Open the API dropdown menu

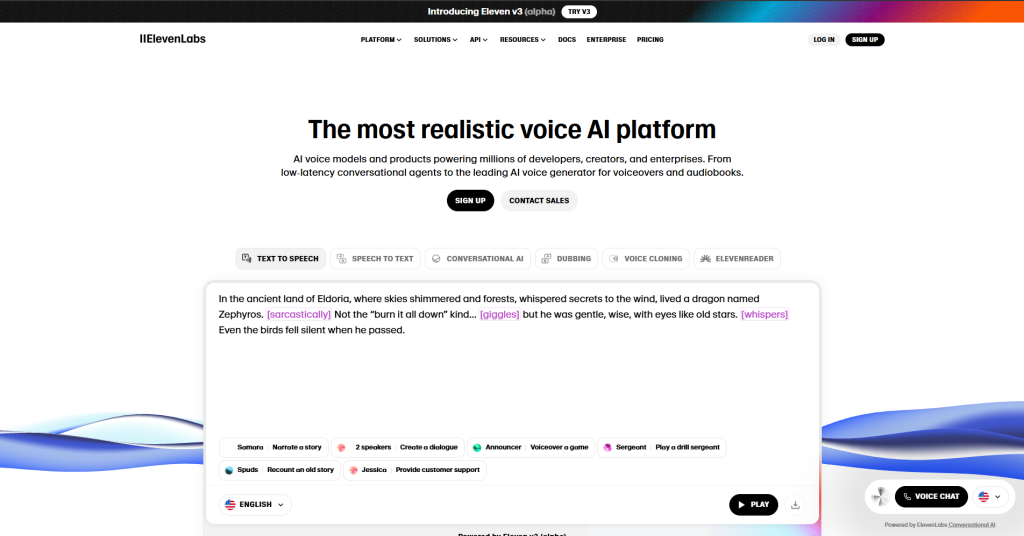click(479, 40)
